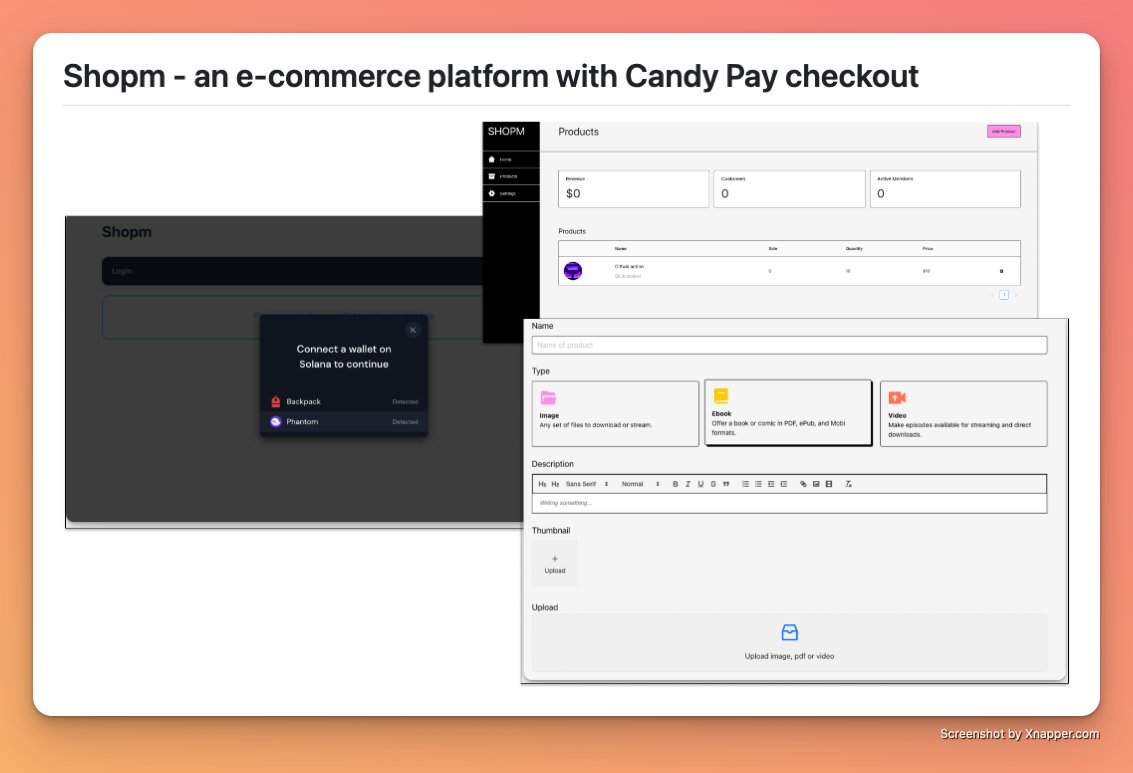Click the Sale column header in table
This screenshot has width=1133, height=773.
pyautogui.click(x=772, y=249)
